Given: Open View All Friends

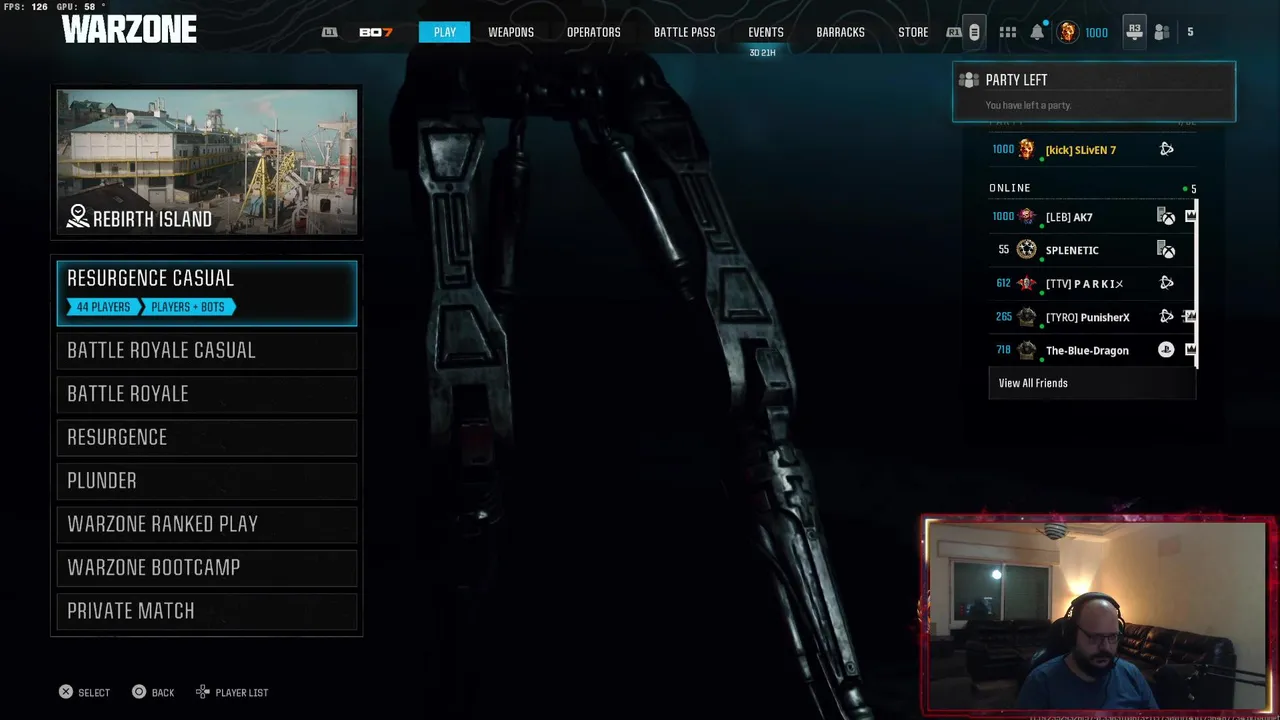Looking at the screenshot, I should 1092,383.
